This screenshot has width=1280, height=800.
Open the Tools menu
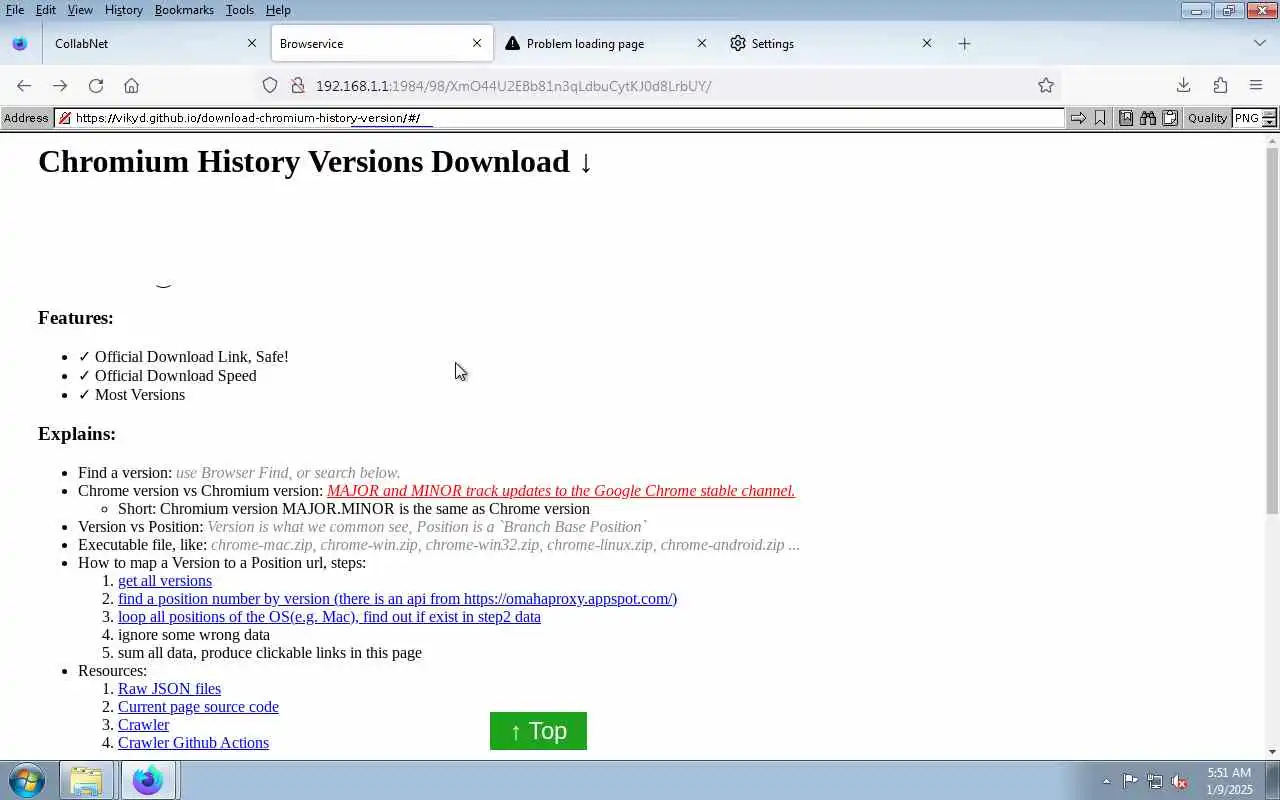point(240,10)
